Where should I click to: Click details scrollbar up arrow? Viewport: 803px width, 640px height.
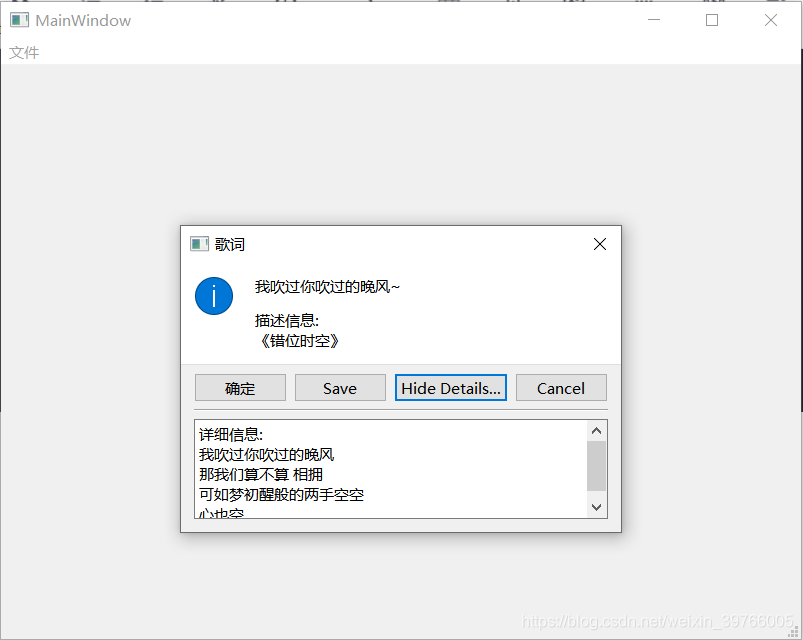coord(596,431)
